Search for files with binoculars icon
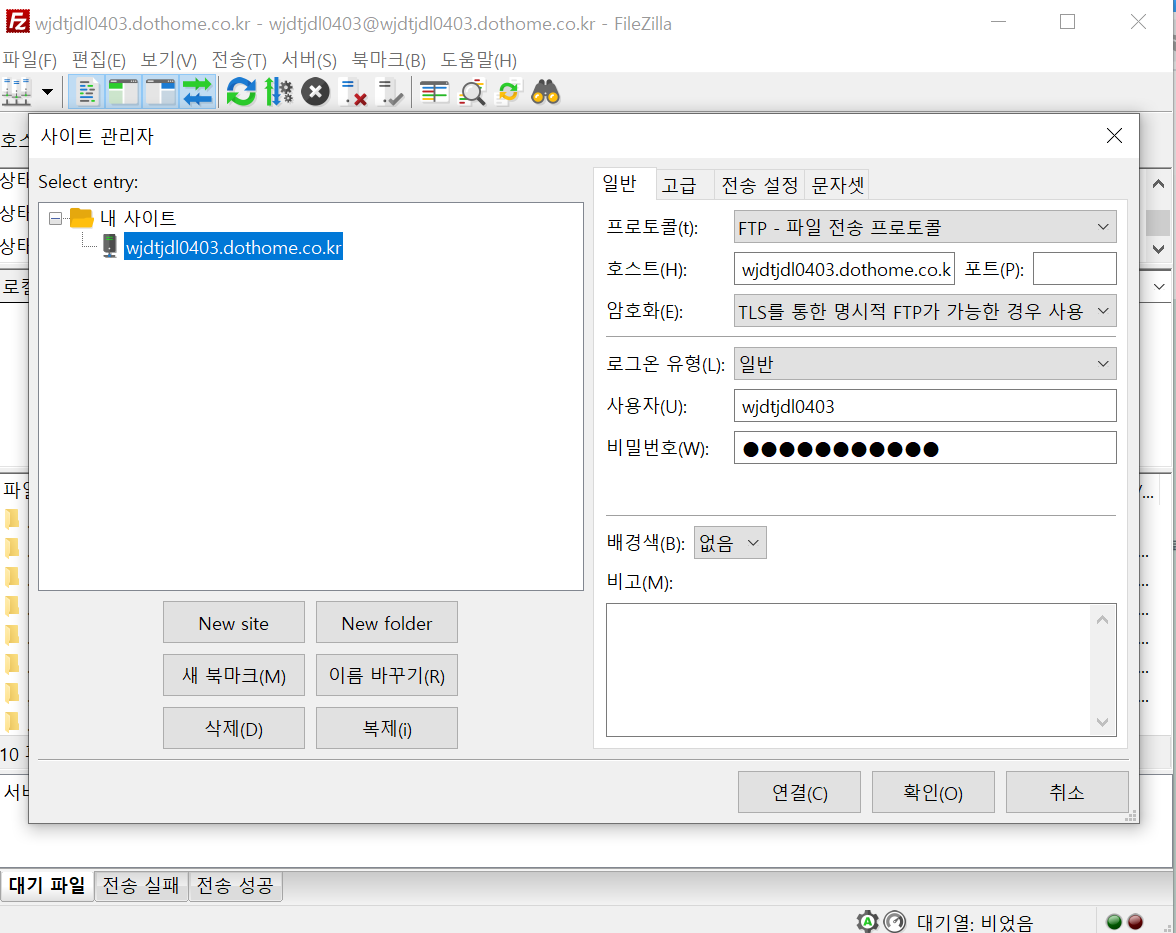The width and height of the screenshot is (1176, 933). point(545,92)
